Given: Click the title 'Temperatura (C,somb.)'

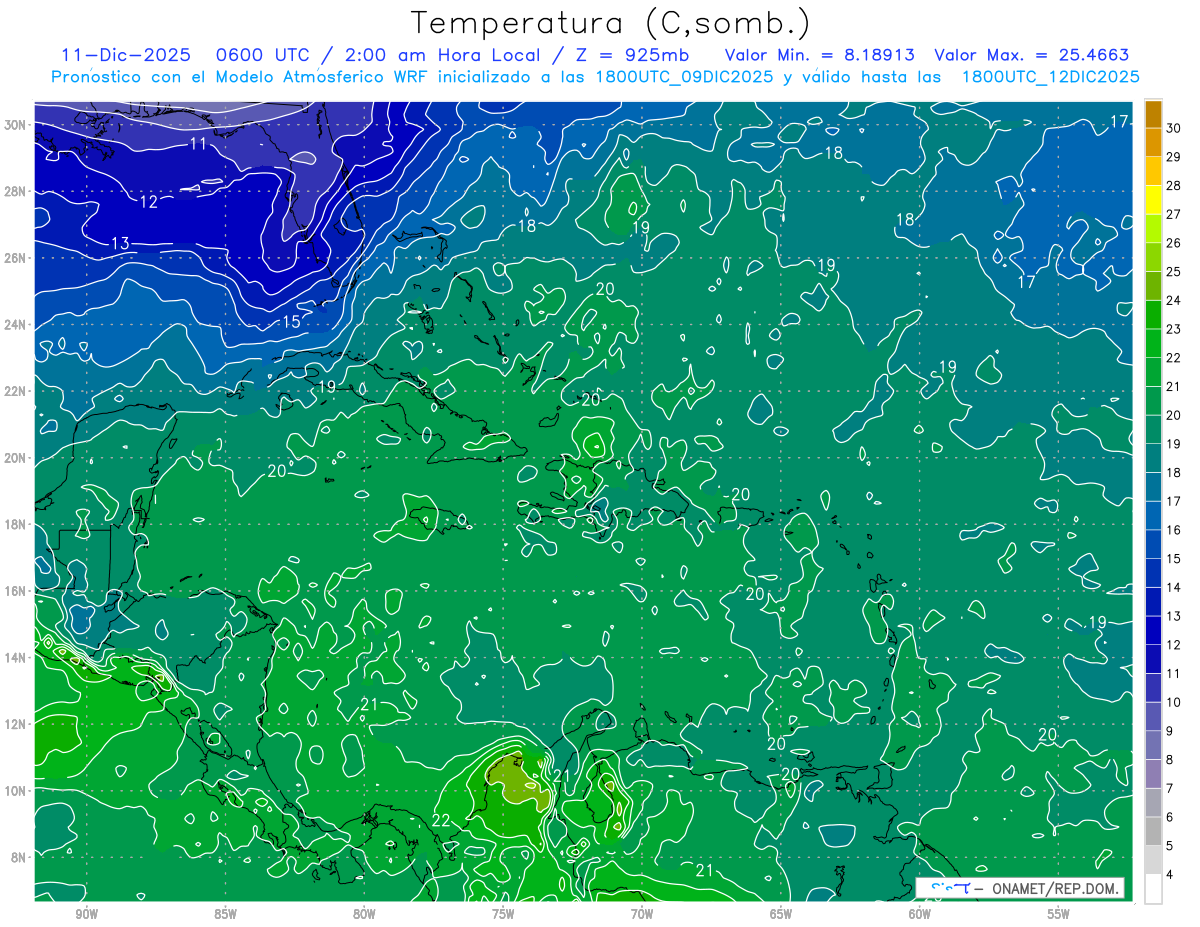Looking at the screenshot, I should [610, 23].
